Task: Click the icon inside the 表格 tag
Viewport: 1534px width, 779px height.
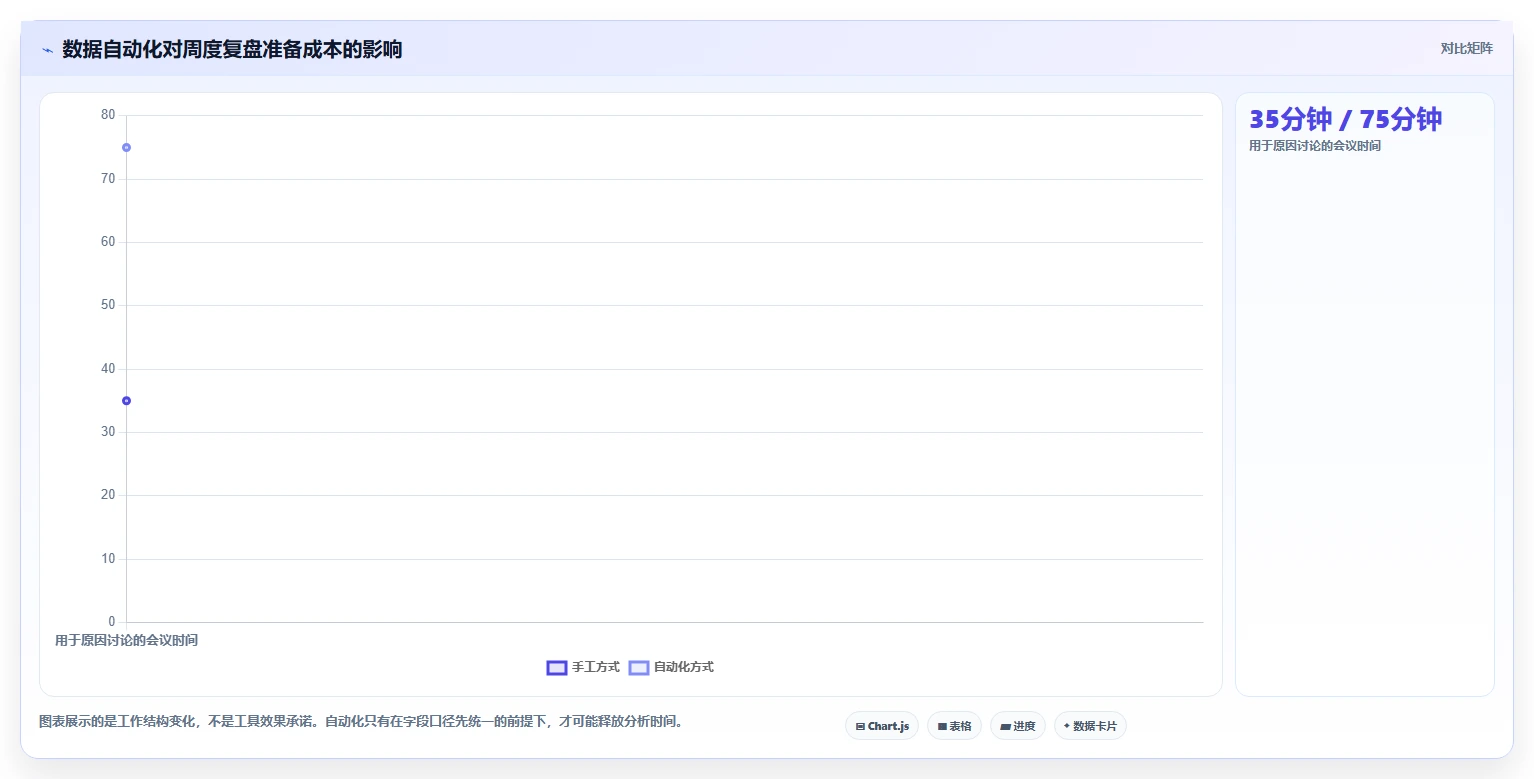Action: pyautogui.click(x=942, y=727)
